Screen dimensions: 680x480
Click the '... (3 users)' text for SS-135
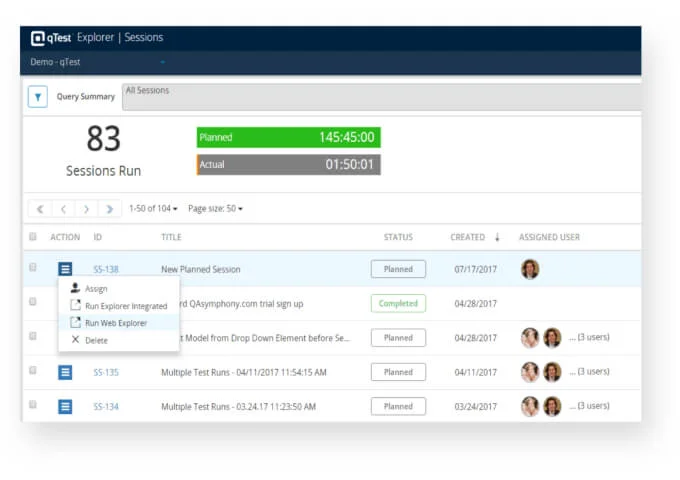(x=589, y=372)
